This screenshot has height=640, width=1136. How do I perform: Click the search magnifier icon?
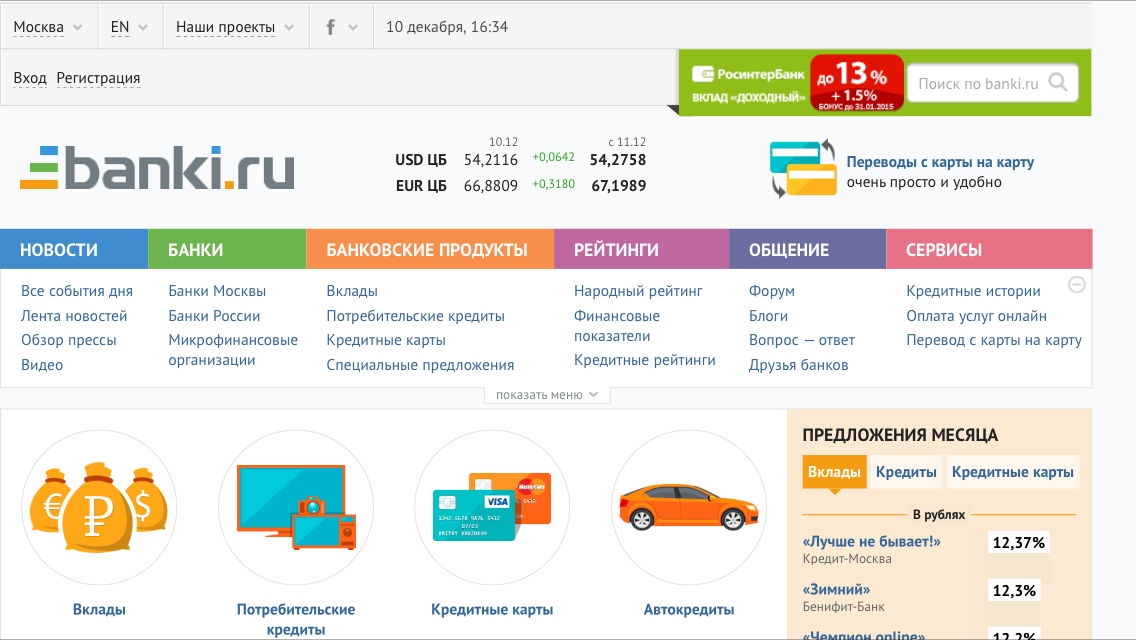[1058, 83]
